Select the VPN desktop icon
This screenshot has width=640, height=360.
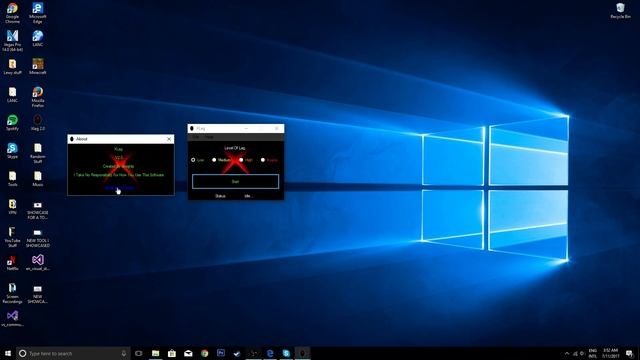(x=12, y=207)
